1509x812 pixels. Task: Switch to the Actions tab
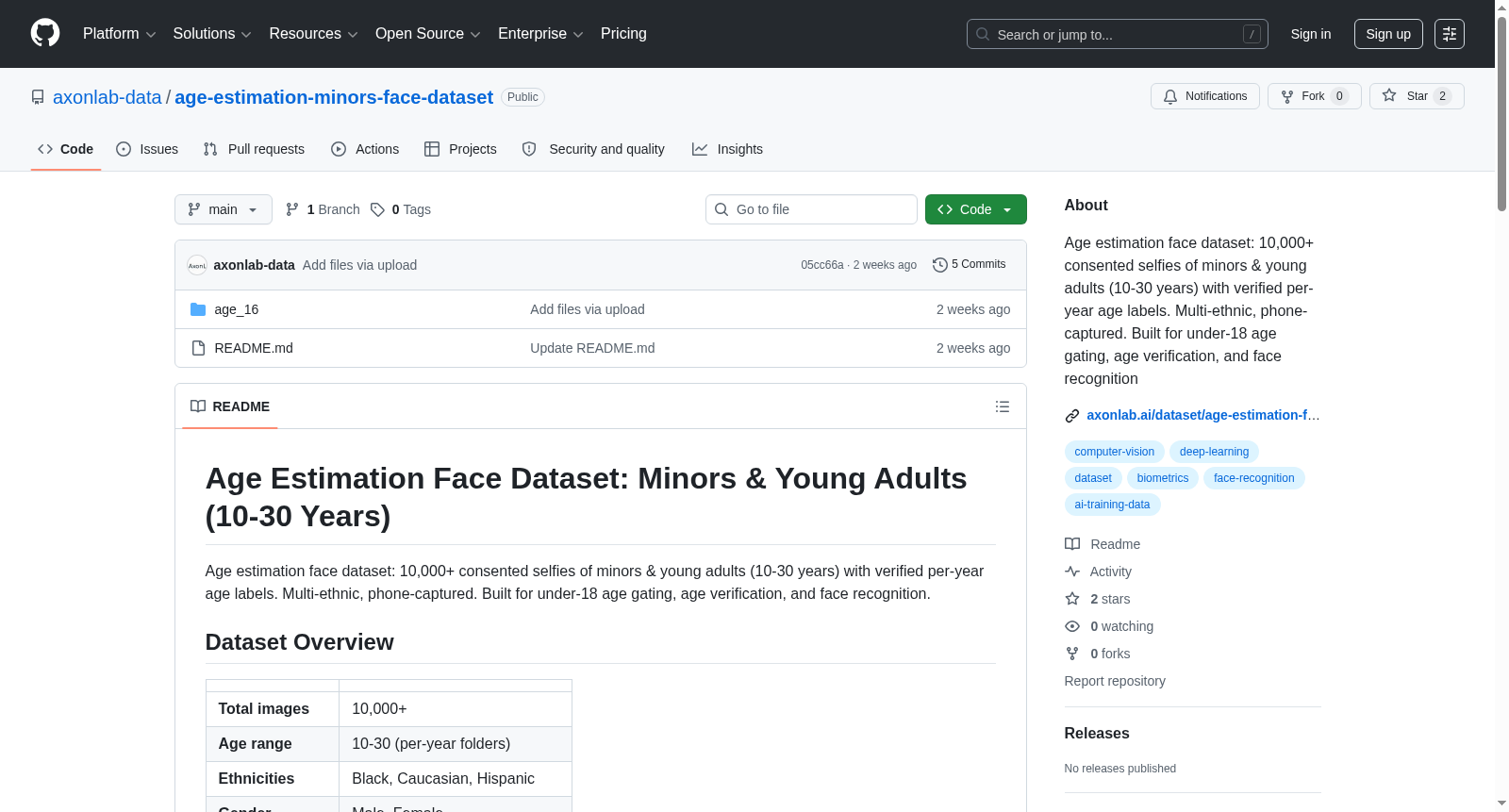[x=365, y=149]
